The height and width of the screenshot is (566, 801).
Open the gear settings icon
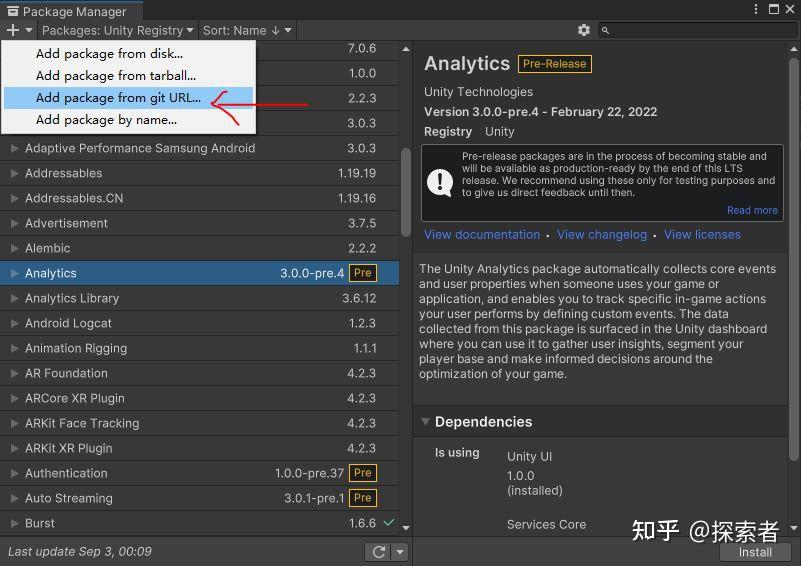click(584, 31)
